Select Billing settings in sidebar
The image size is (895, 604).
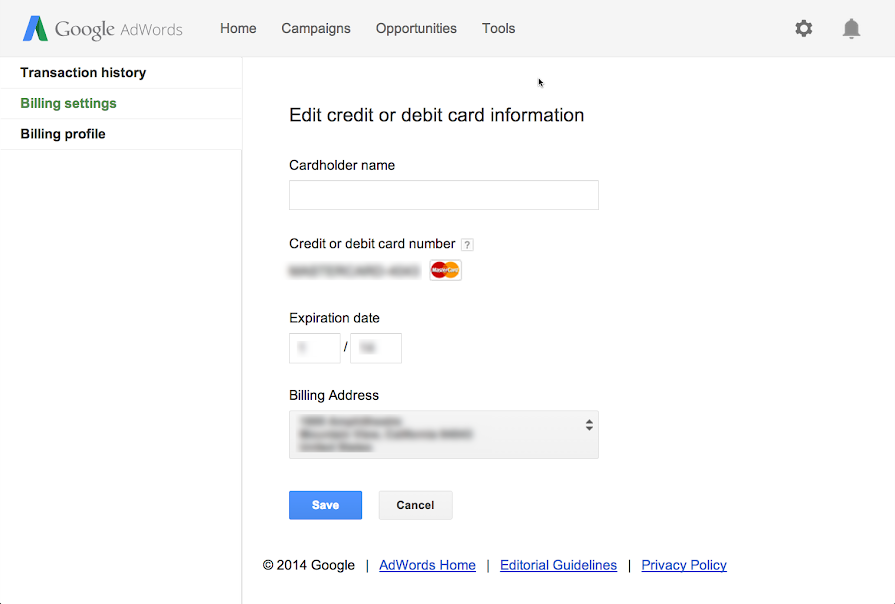coord(68,104)
